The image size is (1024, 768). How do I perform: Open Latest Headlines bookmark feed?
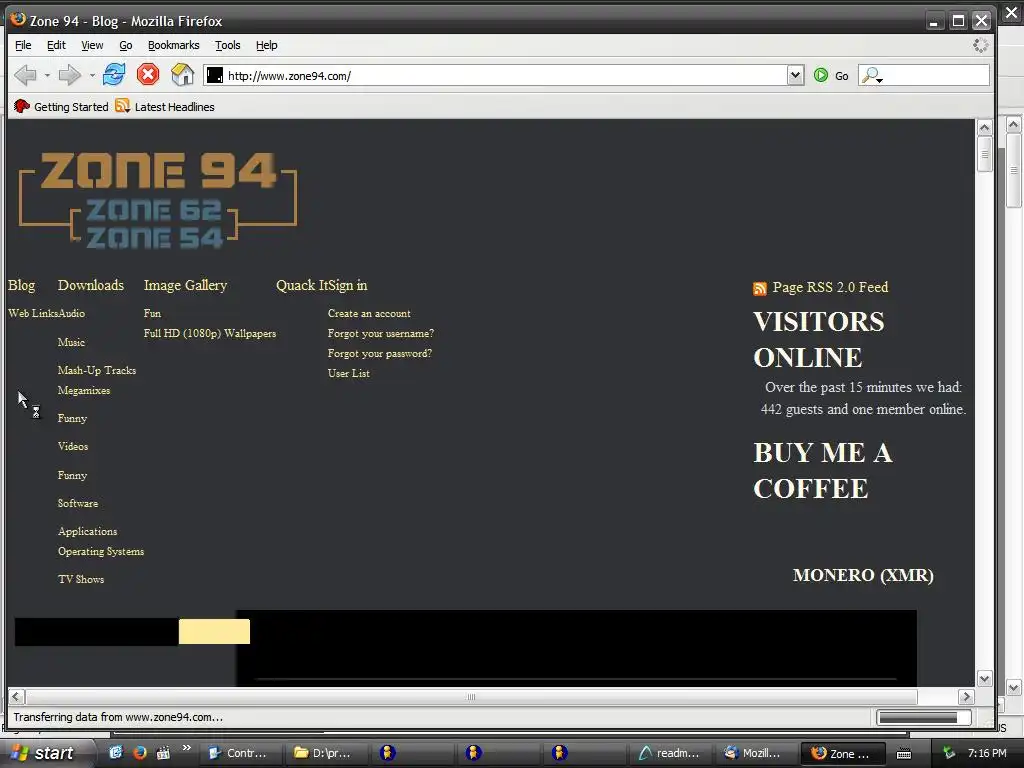click(165, 106)
